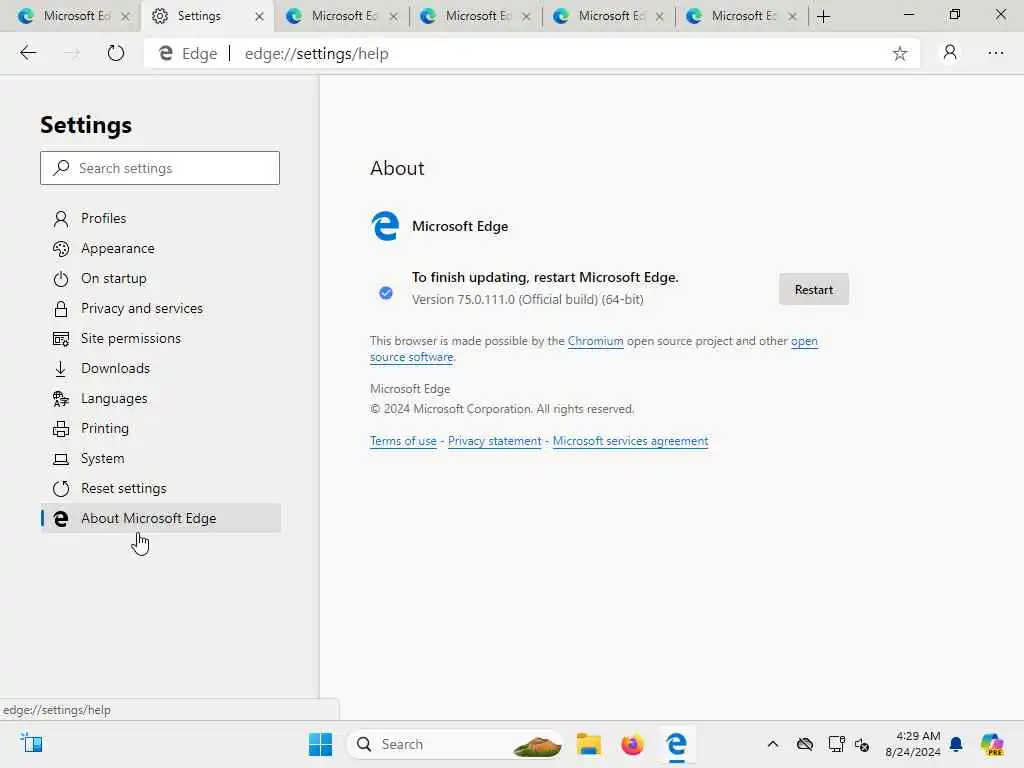Open the Widgets icon on taskbar
This screenshot has width=1024, height=768.
click(31, 743)
